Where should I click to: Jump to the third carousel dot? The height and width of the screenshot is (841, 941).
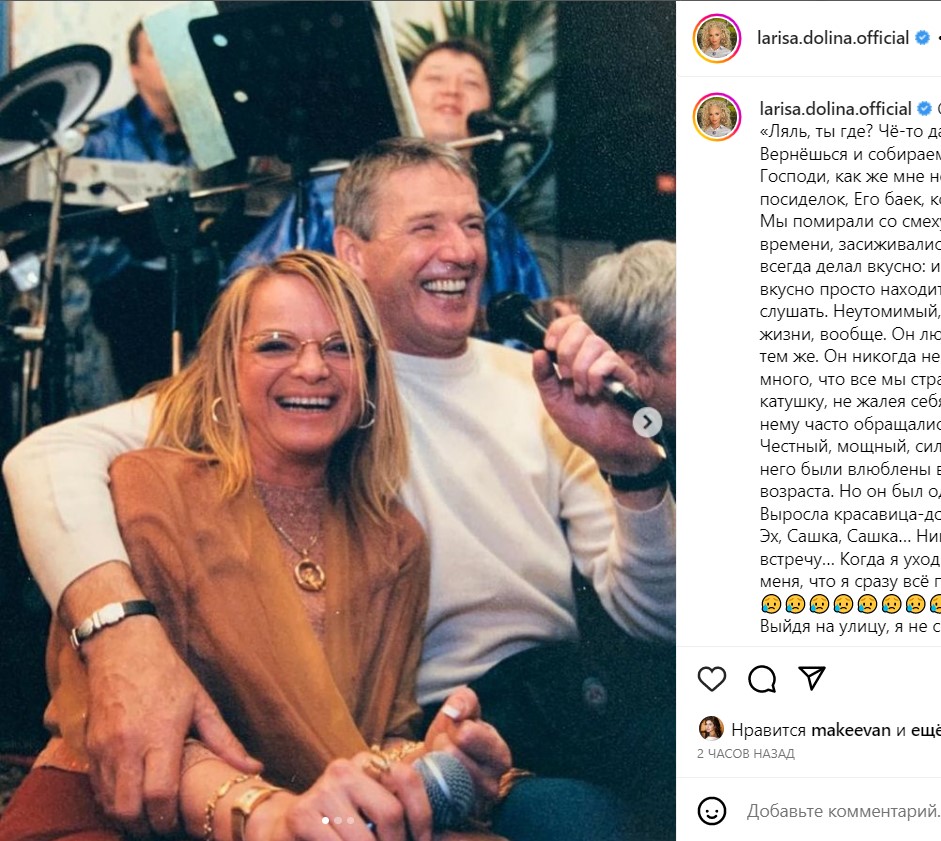pyautogui.click(x=350, y=821)
